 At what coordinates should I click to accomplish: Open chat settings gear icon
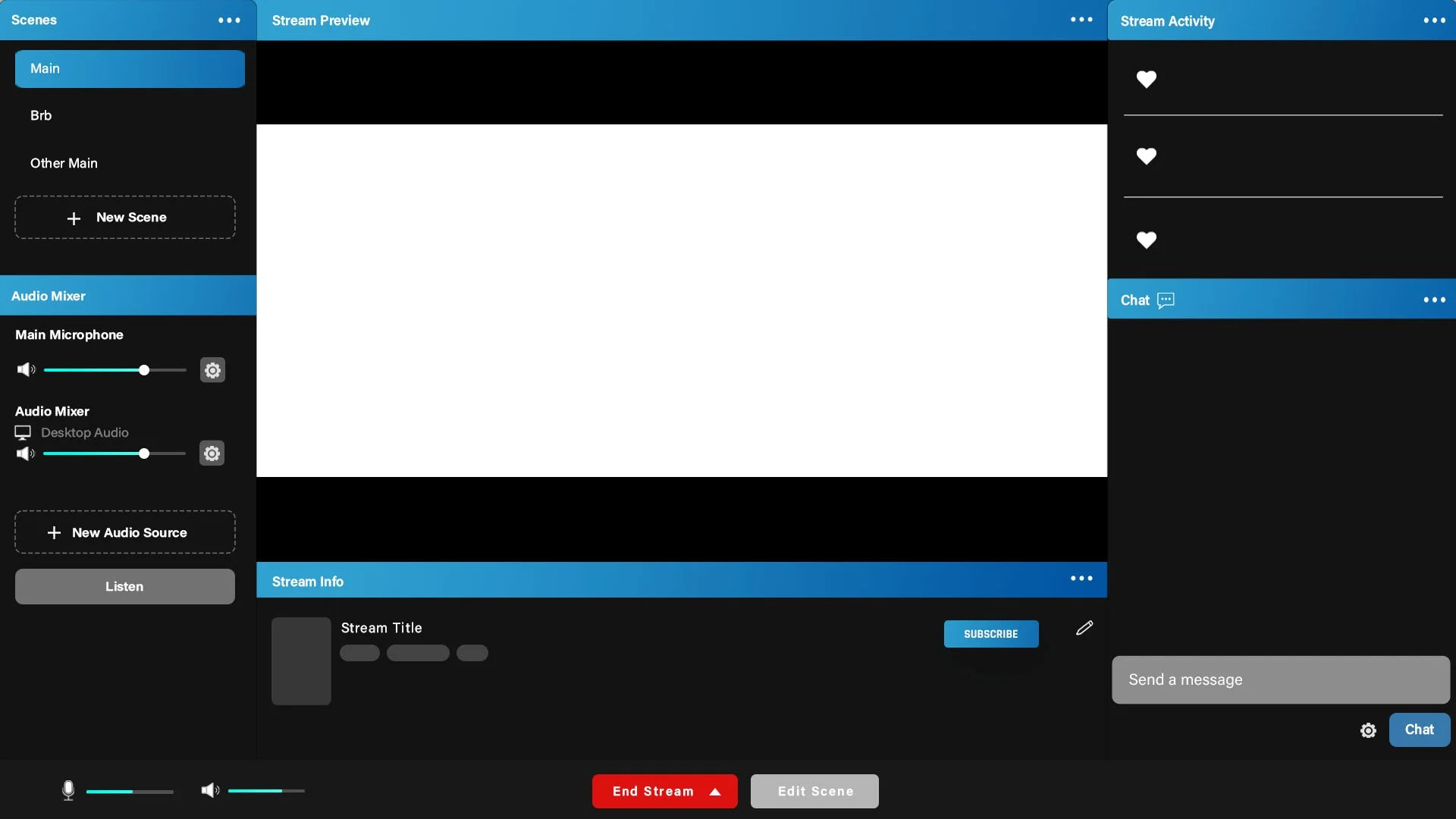click(x=1368, y=730)
